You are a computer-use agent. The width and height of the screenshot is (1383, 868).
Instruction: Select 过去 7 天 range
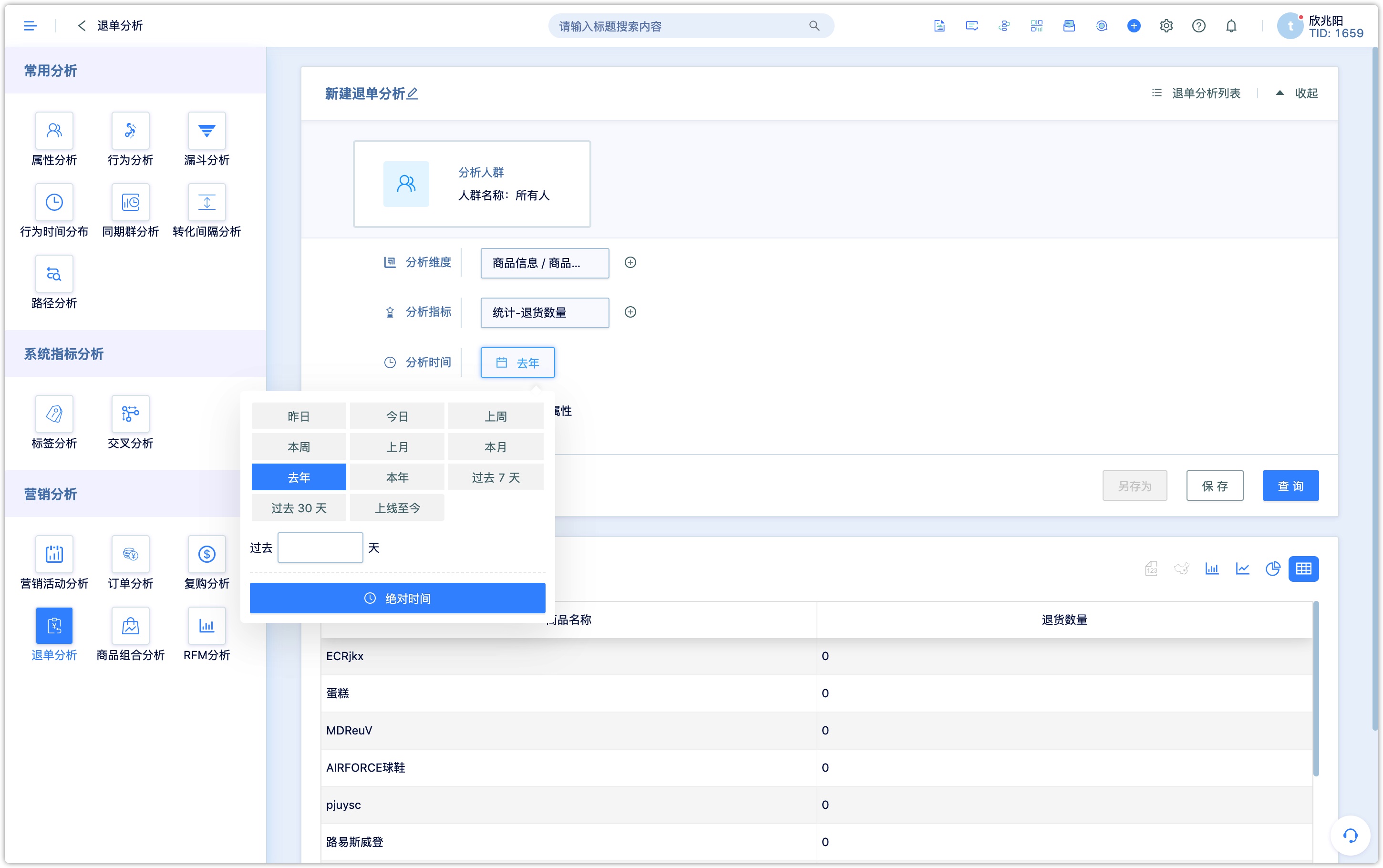pyautogui.click(x=495, y=477)
